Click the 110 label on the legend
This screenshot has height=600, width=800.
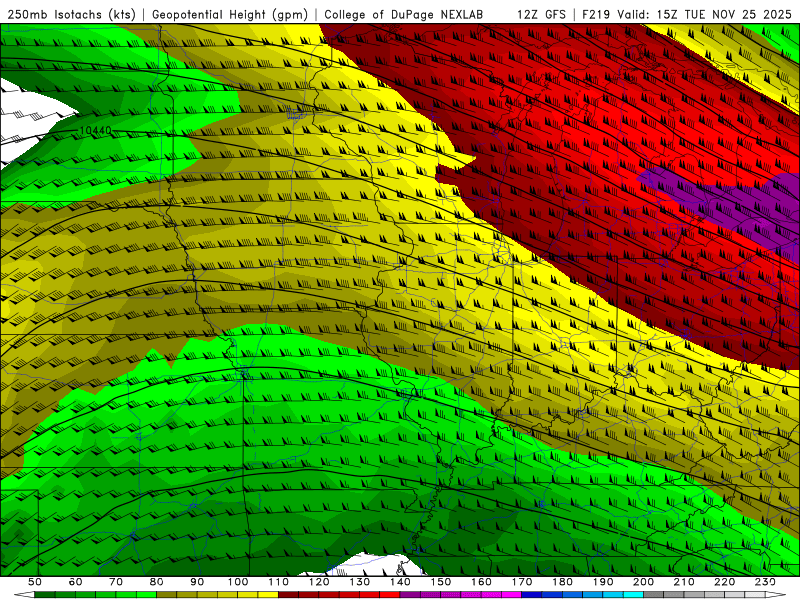(279, 582)
